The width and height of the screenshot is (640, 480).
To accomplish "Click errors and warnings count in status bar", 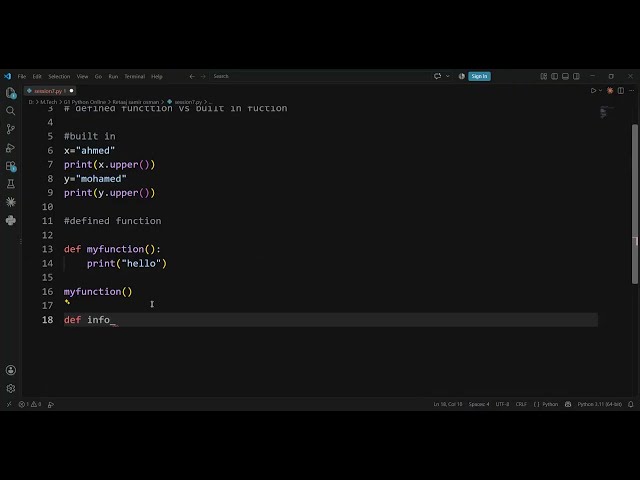I will pyautogui.click(x=30, y=404).
